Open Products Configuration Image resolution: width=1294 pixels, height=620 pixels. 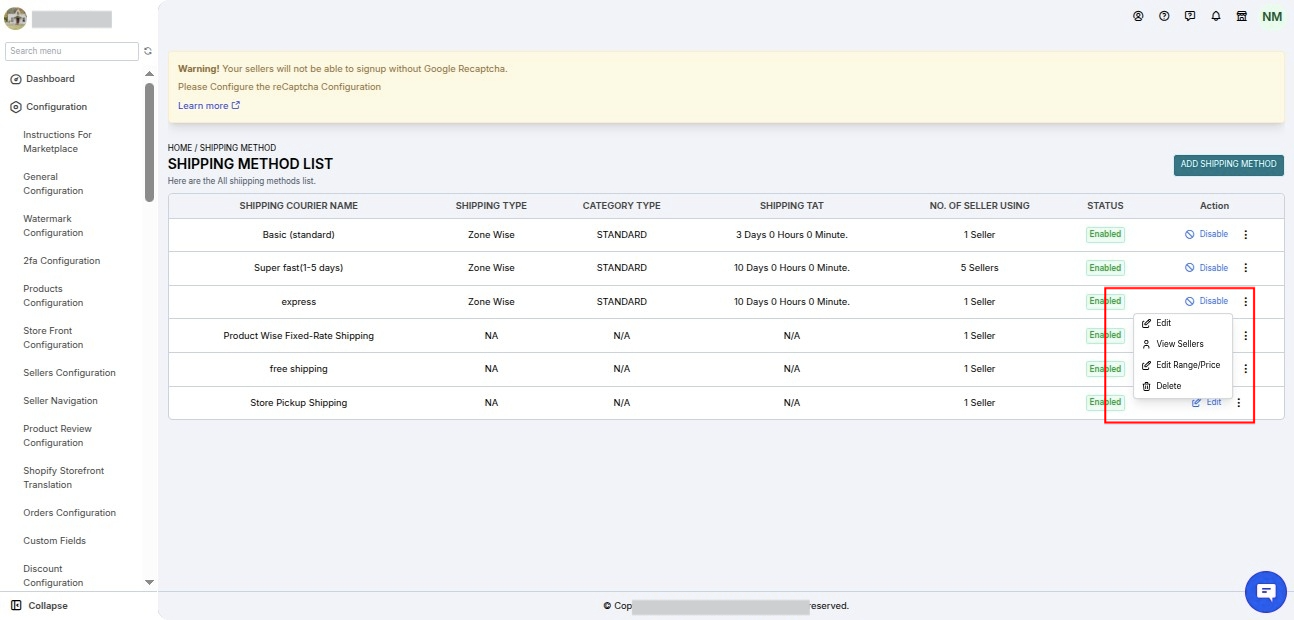[x=53, y=296]
